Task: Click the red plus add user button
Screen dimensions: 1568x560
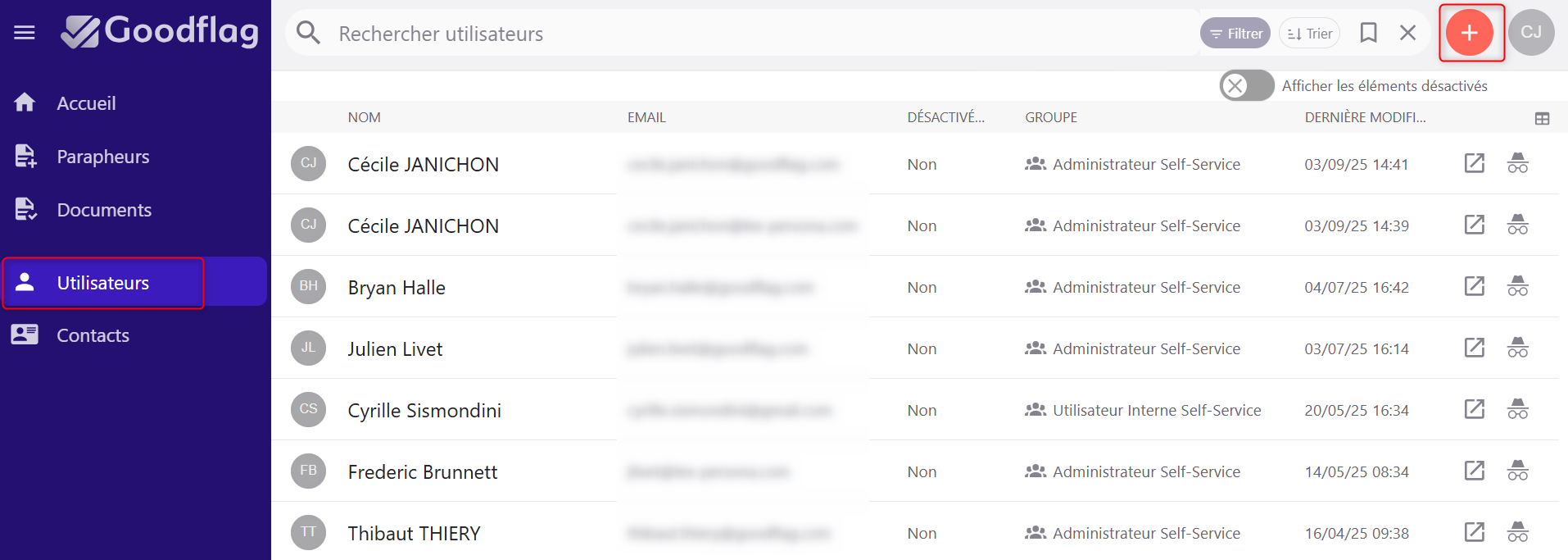Action: coord(1470,33)
